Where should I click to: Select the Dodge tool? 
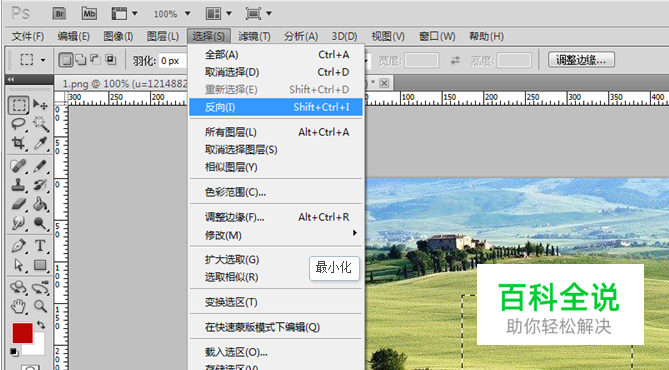click(40, 223)
